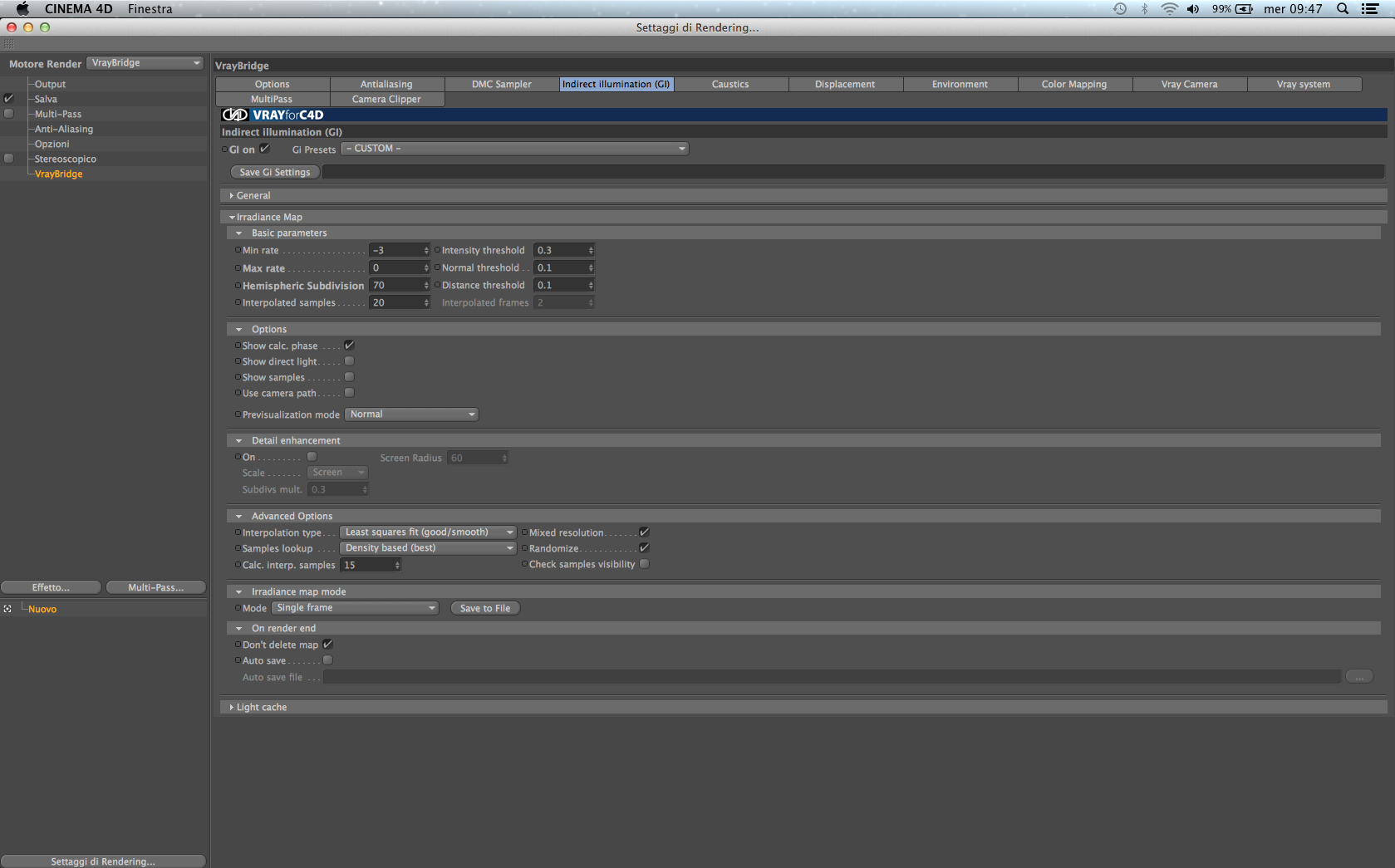
Task: Toggle the Salva checkbox in sidebar
Action: pyautogui.click(x=9, y=99)
